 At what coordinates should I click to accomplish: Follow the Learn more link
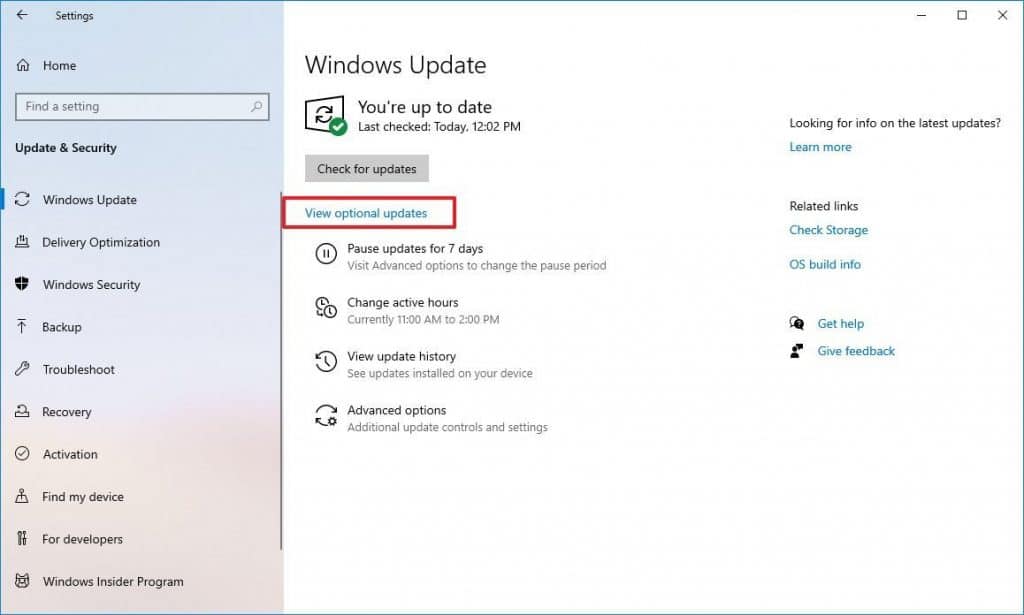pyautogui.click(x=820, y=147)
